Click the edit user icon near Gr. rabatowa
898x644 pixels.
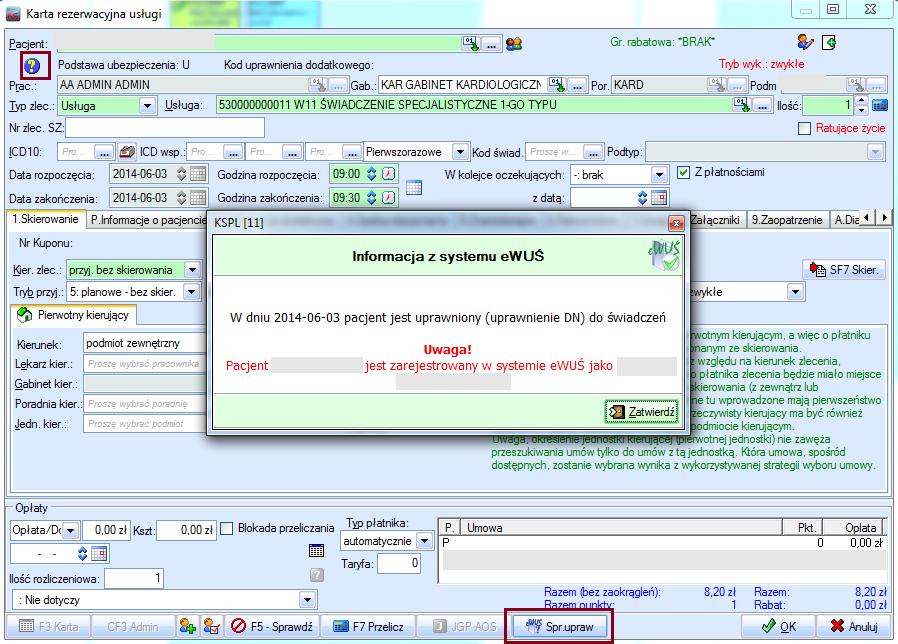coord(805,42)
